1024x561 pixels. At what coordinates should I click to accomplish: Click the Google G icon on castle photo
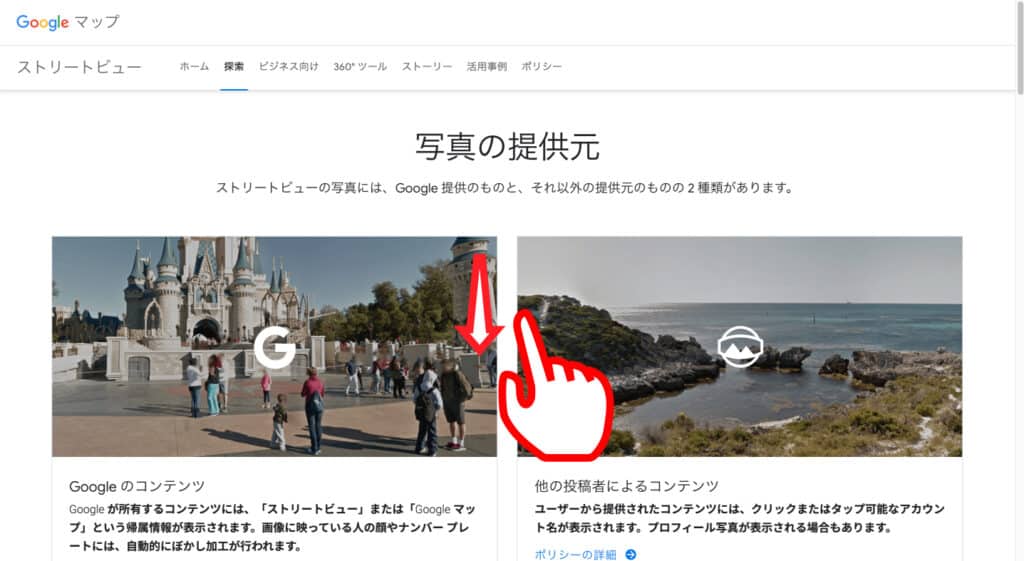point(275,347)
